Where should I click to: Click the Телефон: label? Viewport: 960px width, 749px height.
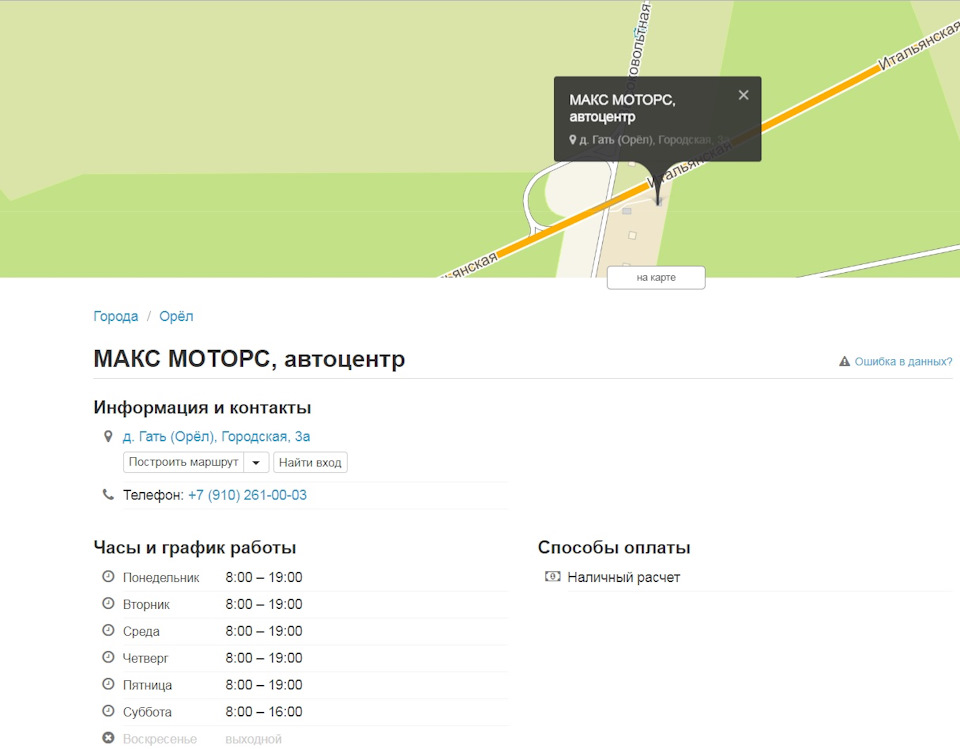pyautogui.click(x=154, y=495)
